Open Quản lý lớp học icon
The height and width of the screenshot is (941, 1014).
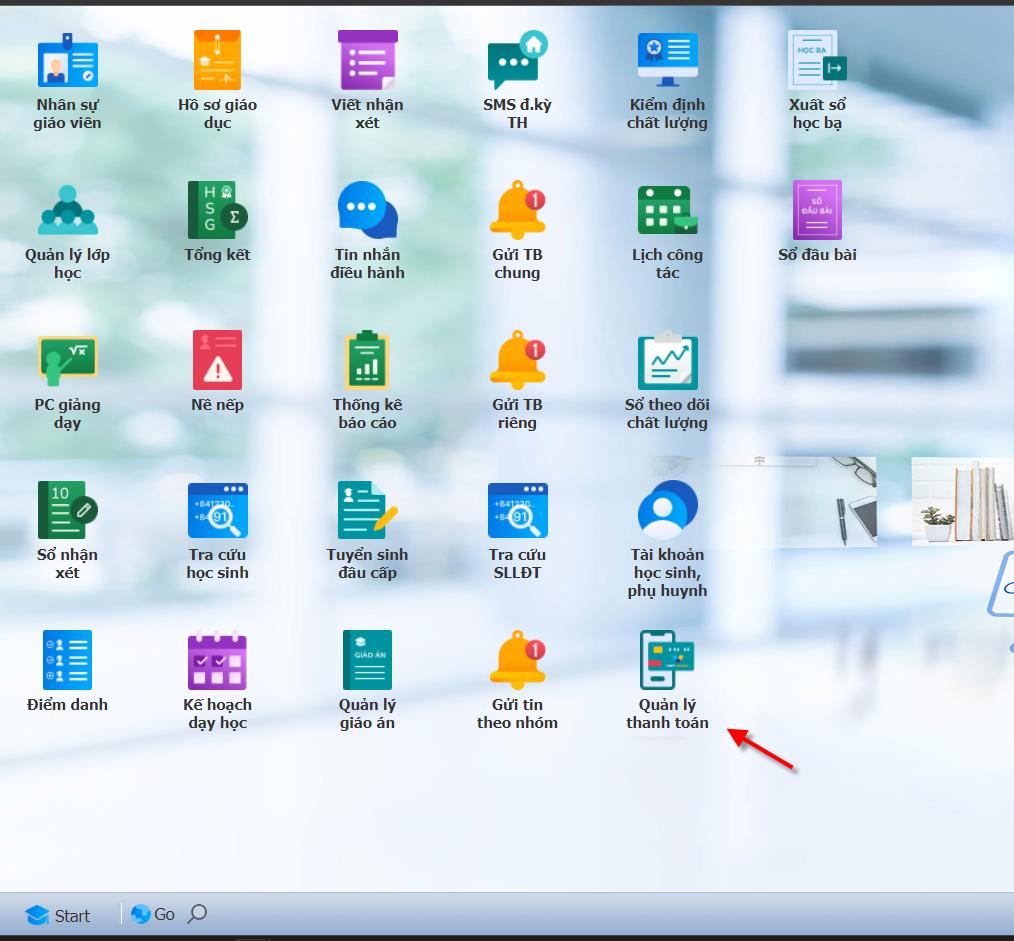pyautogui.click(x=67, y=211)
